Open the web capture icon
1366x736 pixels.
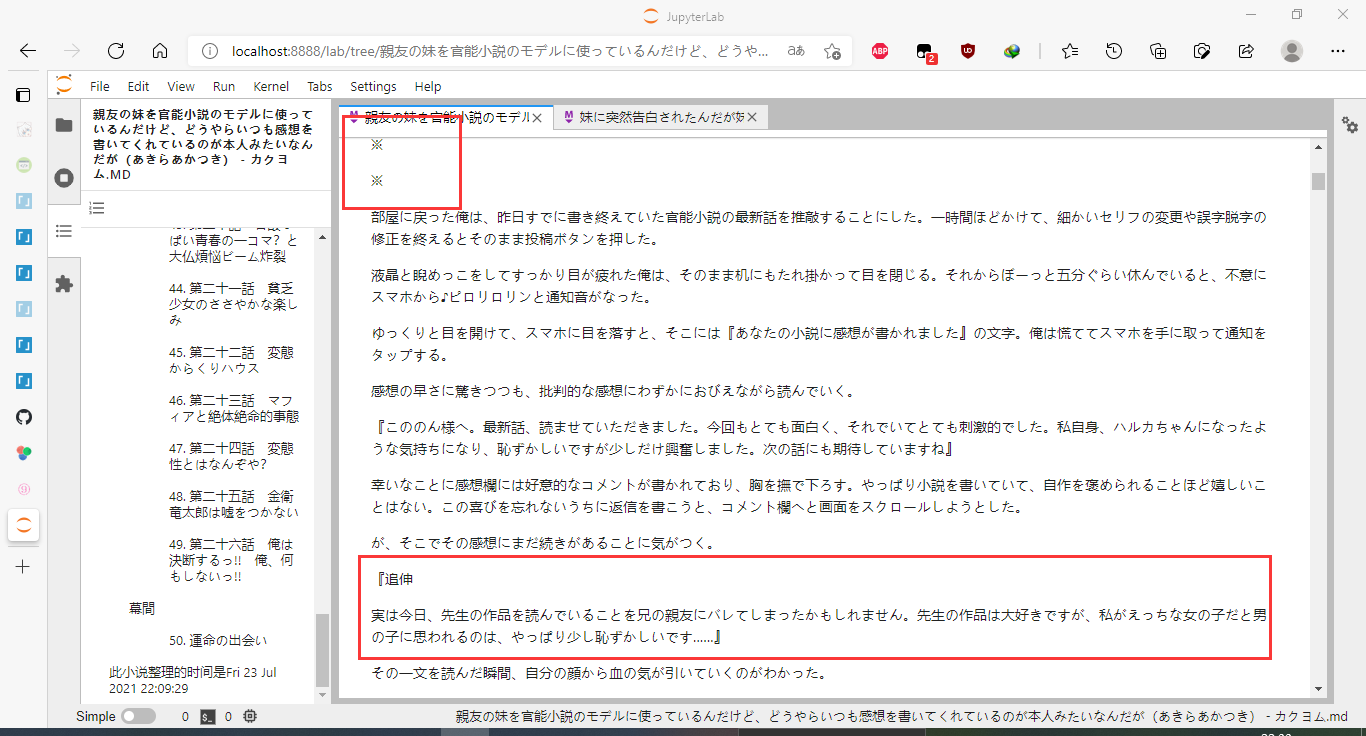pos(1202,51)
